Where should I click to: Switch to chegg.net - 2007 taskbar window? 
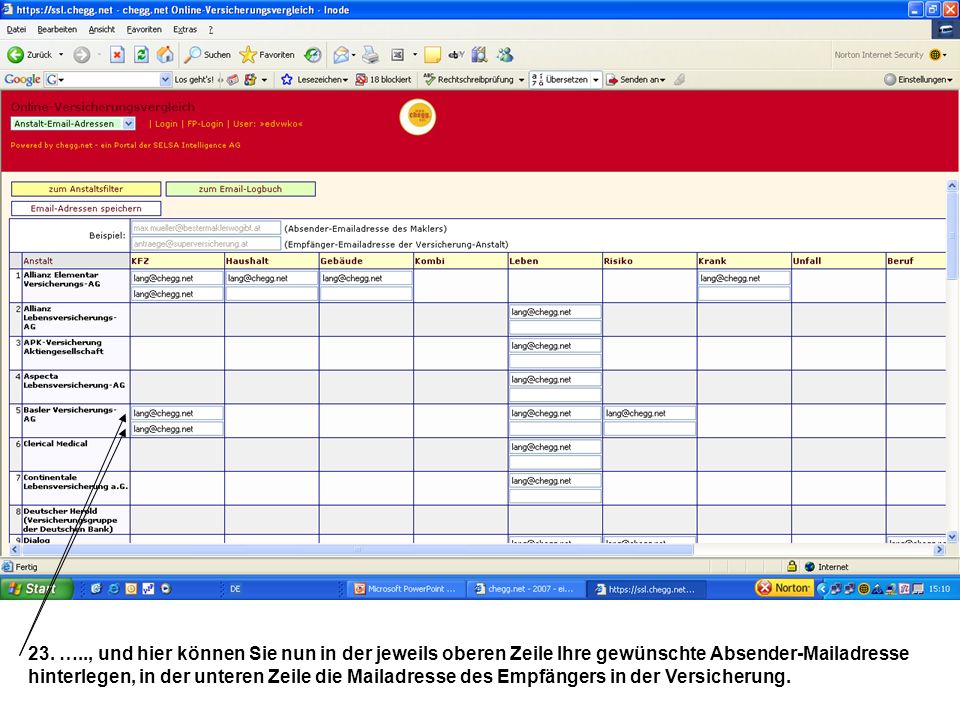(525, 589)
